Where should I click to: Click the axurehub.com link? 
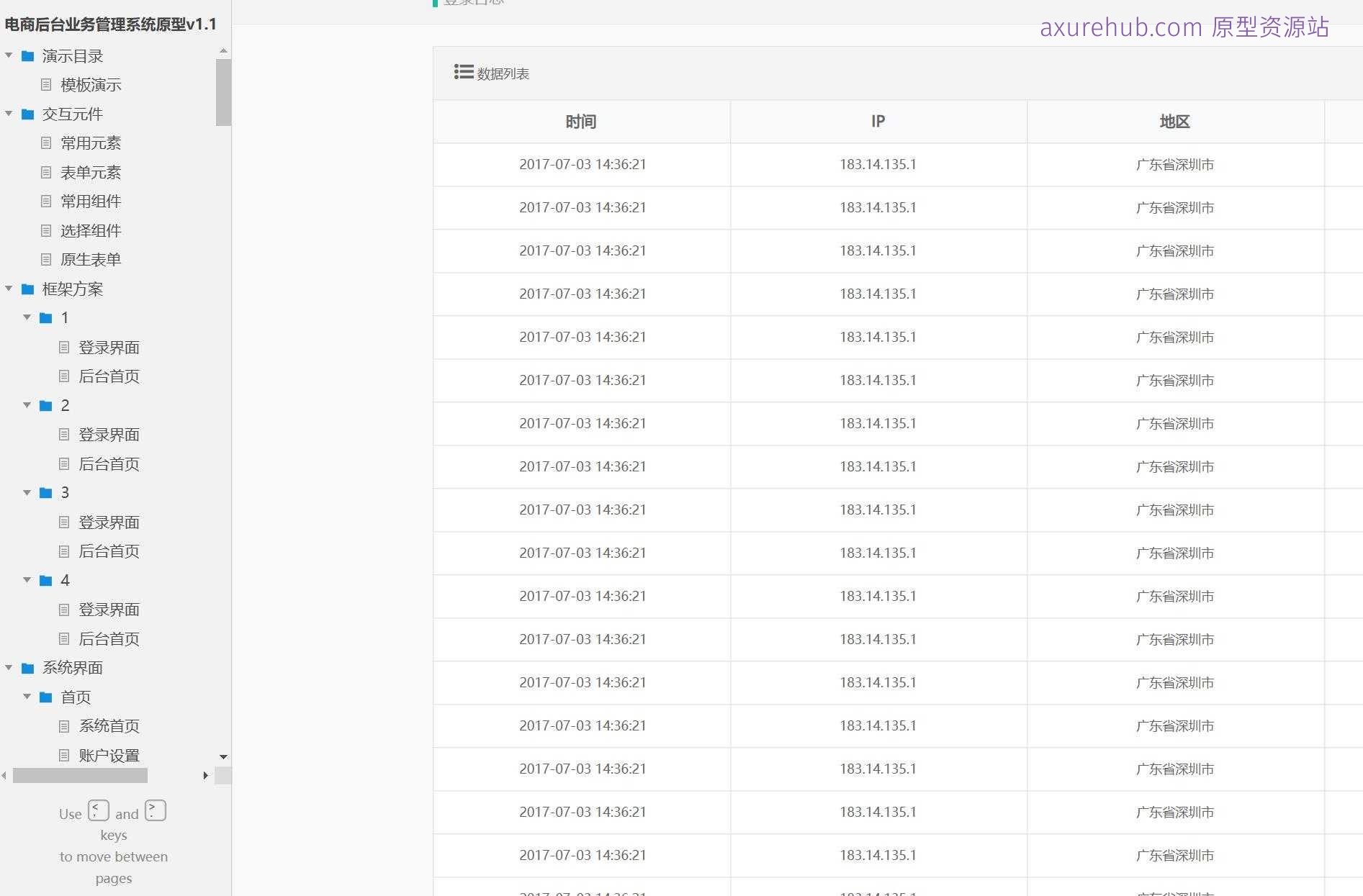(x=1120, y=28)
